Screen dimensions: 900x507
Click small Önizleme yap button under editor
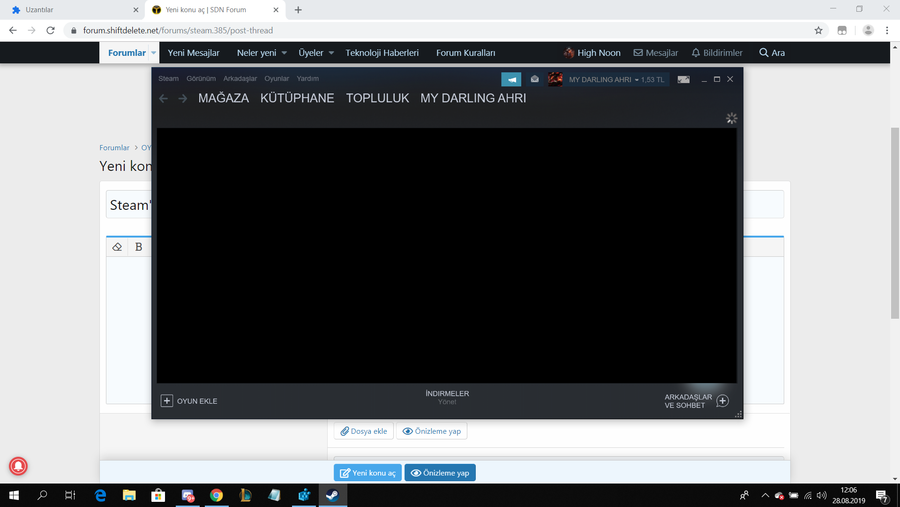432,431
